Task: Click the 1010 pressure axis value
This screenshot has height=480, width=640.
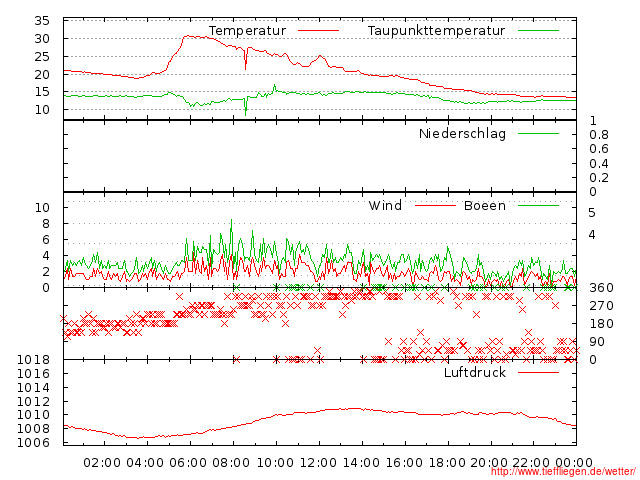Action: (33, 415)
